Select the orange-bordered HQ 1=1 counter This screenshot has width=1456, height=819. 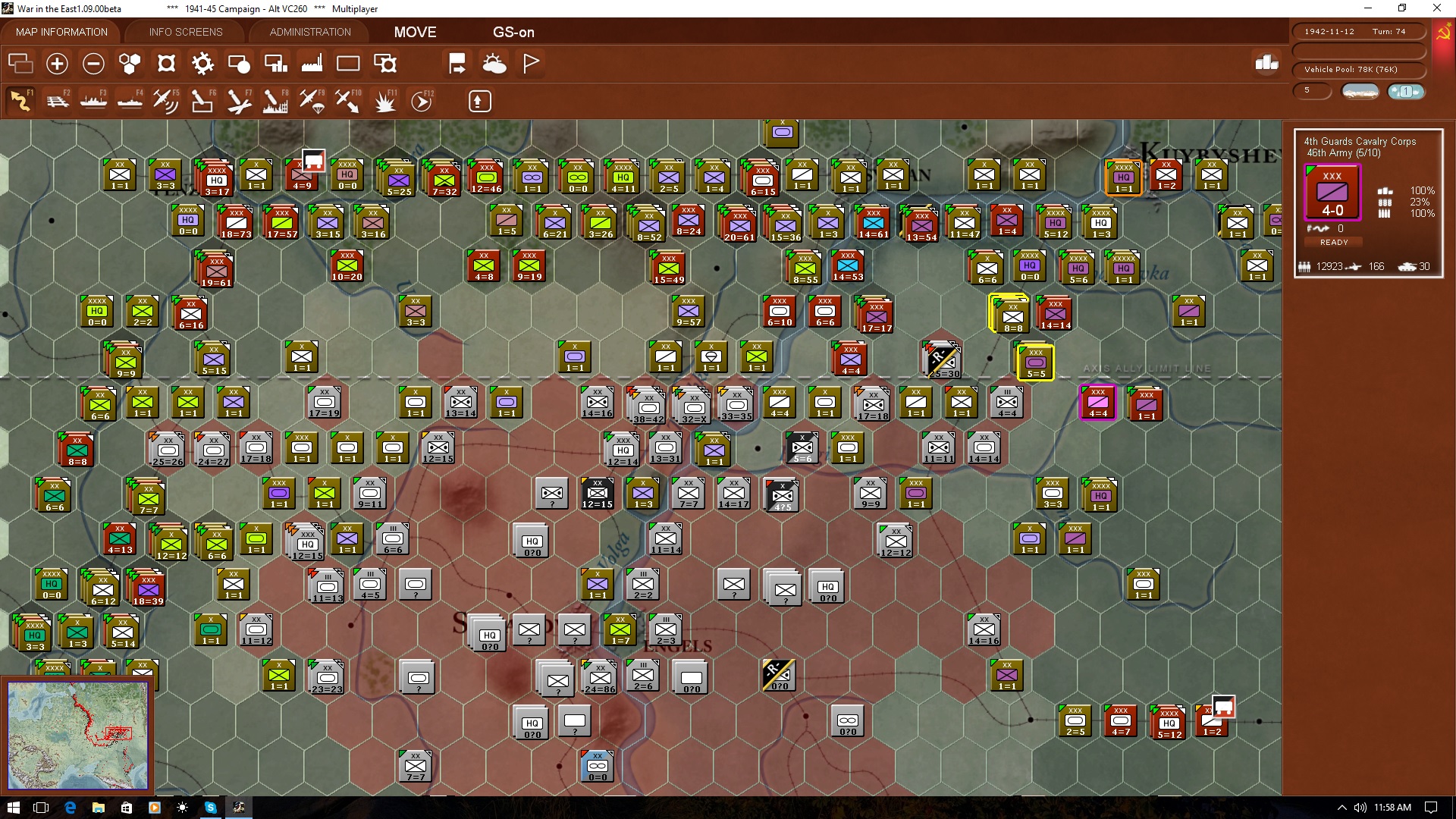coord(1123,177)
